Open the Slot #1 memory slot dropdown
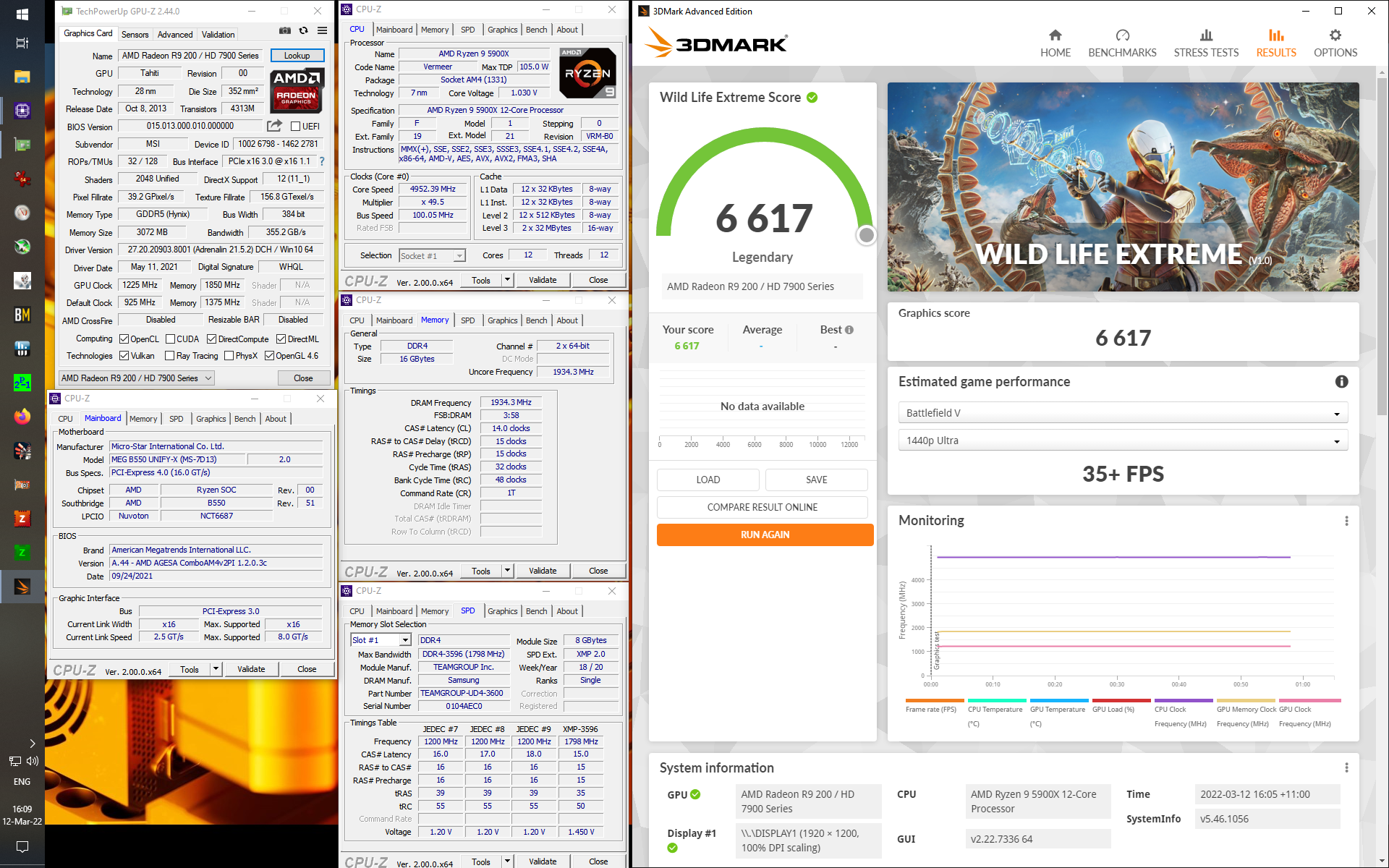The width and height of the screenshot is (1389, 868). [381, 640]
